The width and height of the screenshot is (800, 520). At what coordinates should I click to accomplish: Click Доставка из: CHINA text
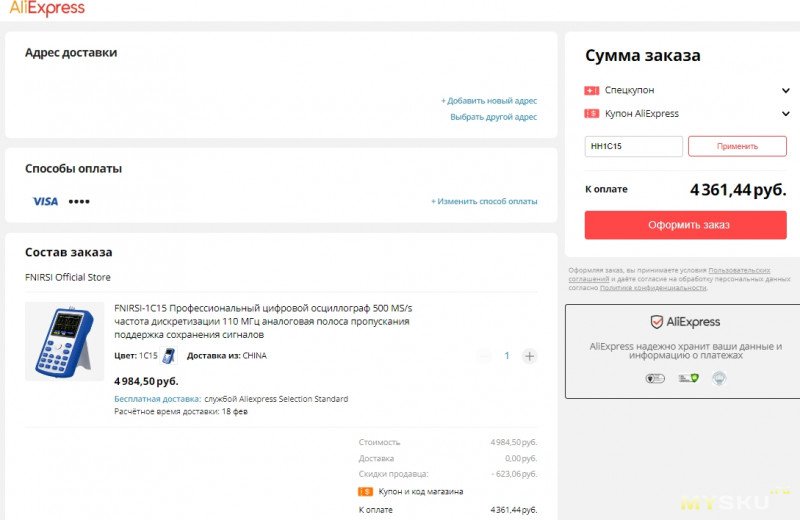227,356
